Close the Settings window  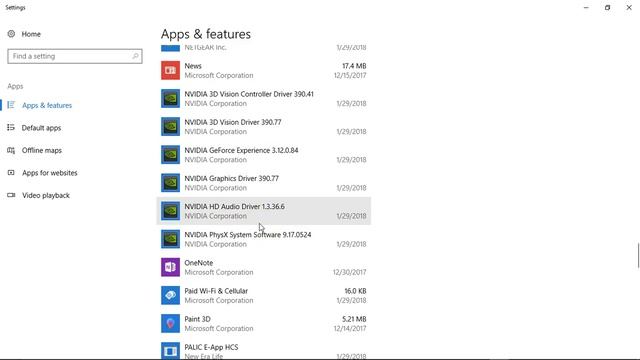coord(629,7)
